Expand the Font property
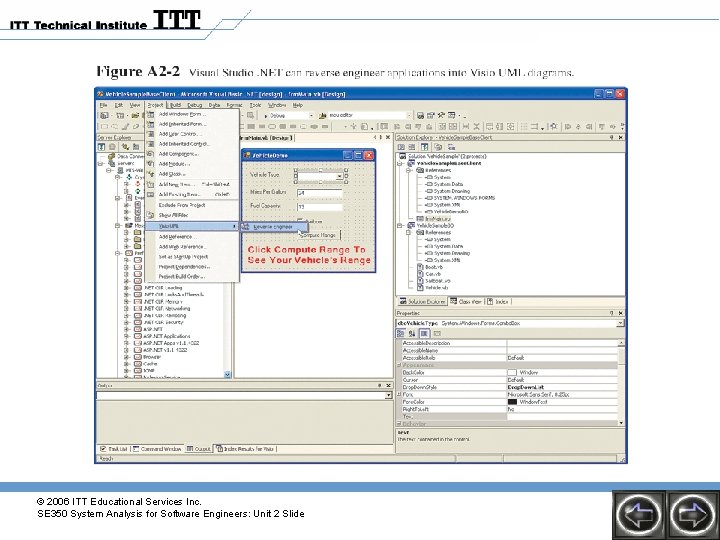The image size is (720, 540). [399, 394]
